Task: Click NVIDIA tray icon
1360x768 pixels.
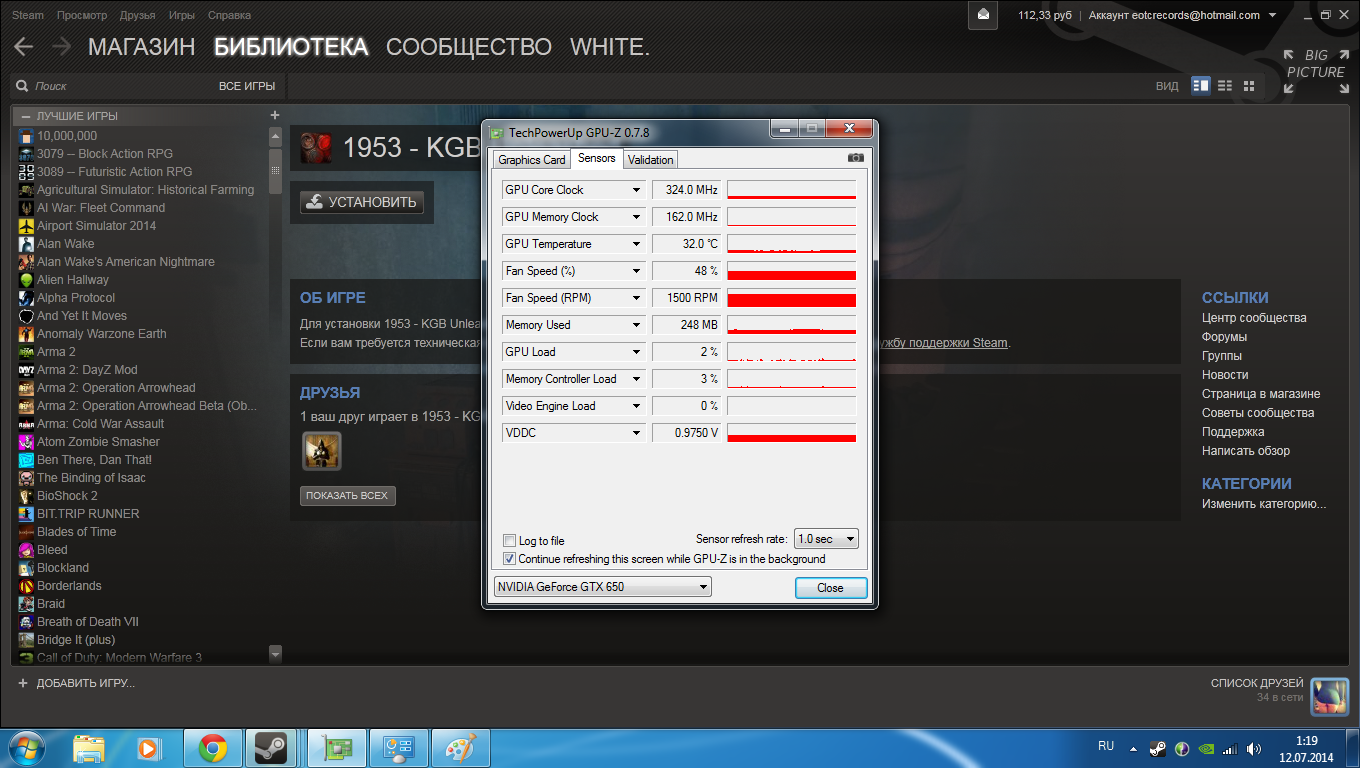Action: coord(1206,748)
